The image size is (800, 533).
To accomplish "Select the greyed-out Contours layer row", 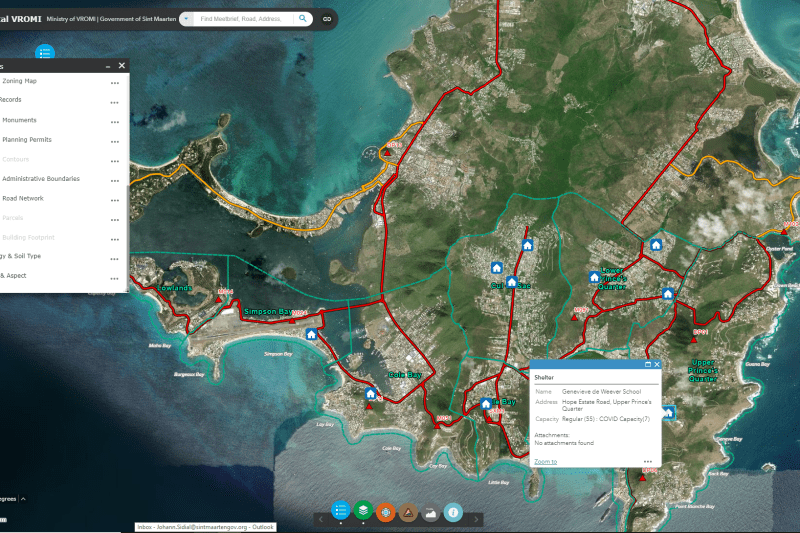I will 61,160.
